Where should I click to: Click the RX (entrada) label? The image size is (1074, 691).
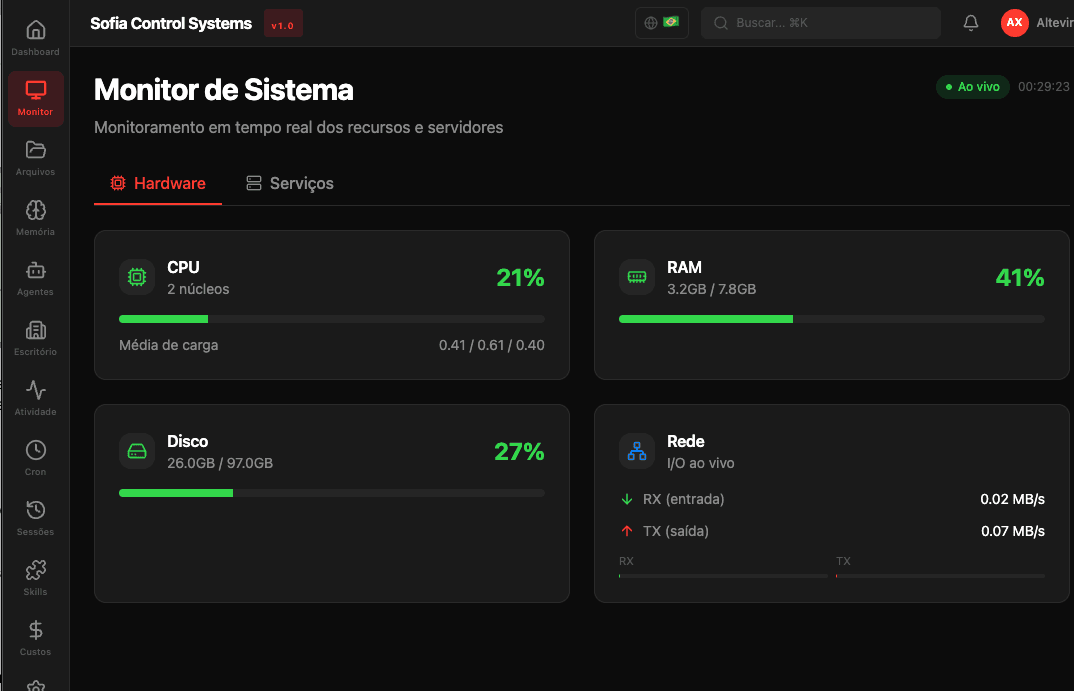[684, 499]
